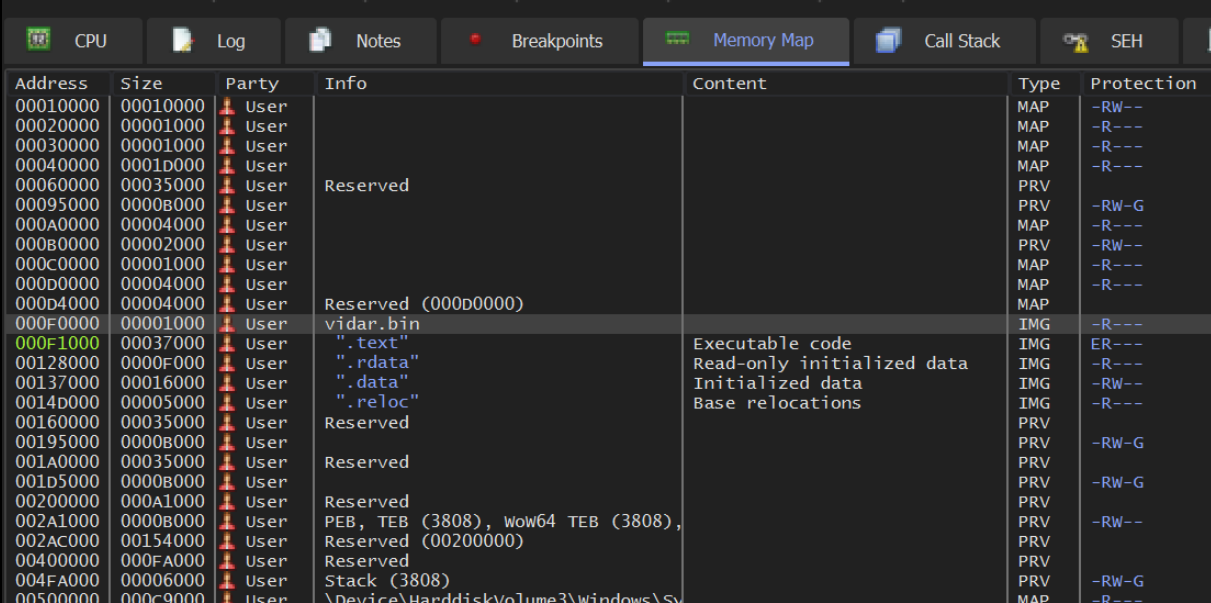Open the Call Stack tab
Screen dimensions: 1211x603
click(961, 41)
